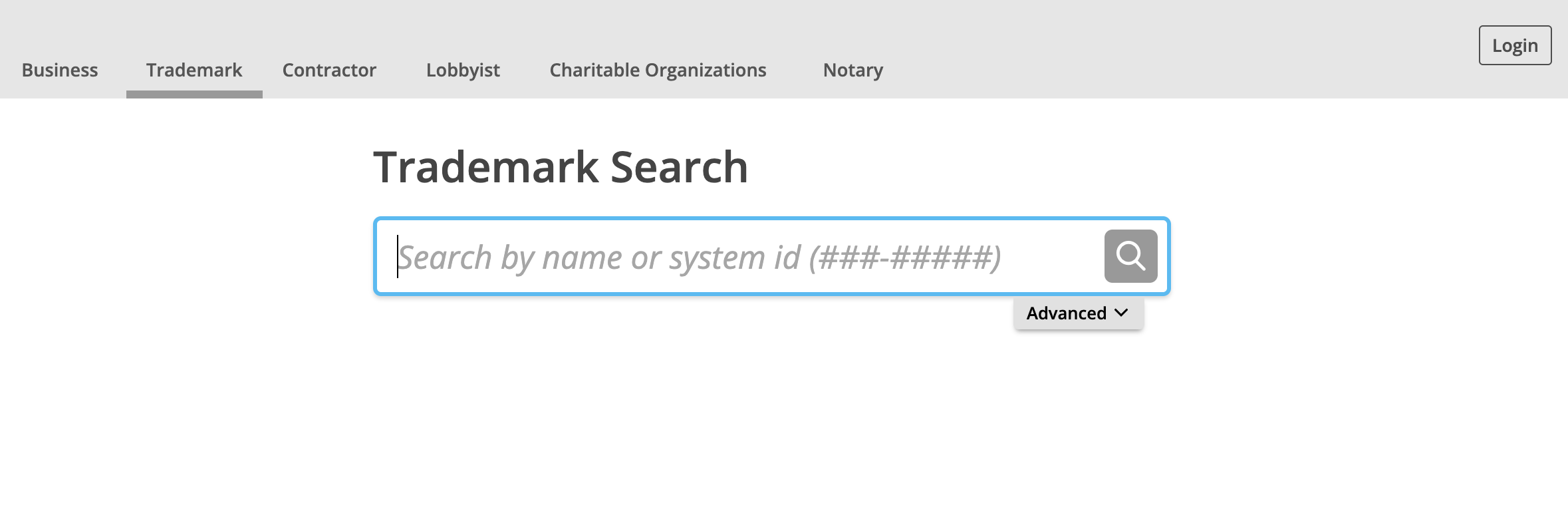Viewport: 1568px width, 523px height.
Task: Expand the Advanced search options
Action: pyautogui.click(x=1078, y=313)
